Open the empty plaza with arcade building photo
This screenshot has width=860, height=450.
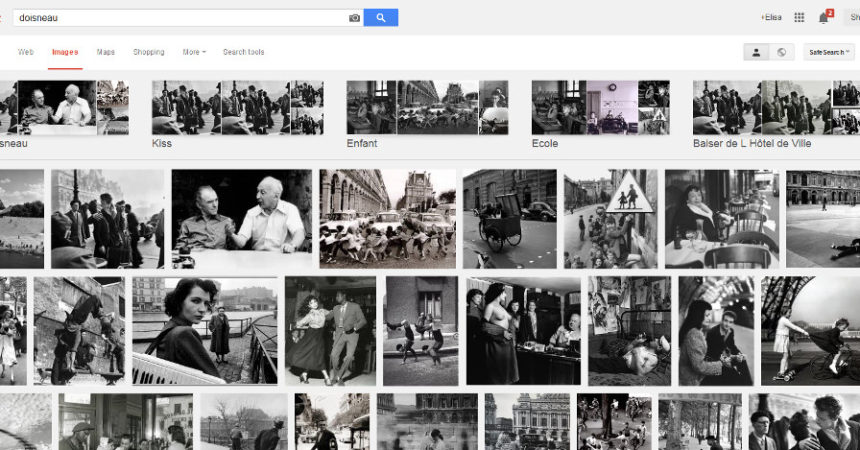[823, 219]
